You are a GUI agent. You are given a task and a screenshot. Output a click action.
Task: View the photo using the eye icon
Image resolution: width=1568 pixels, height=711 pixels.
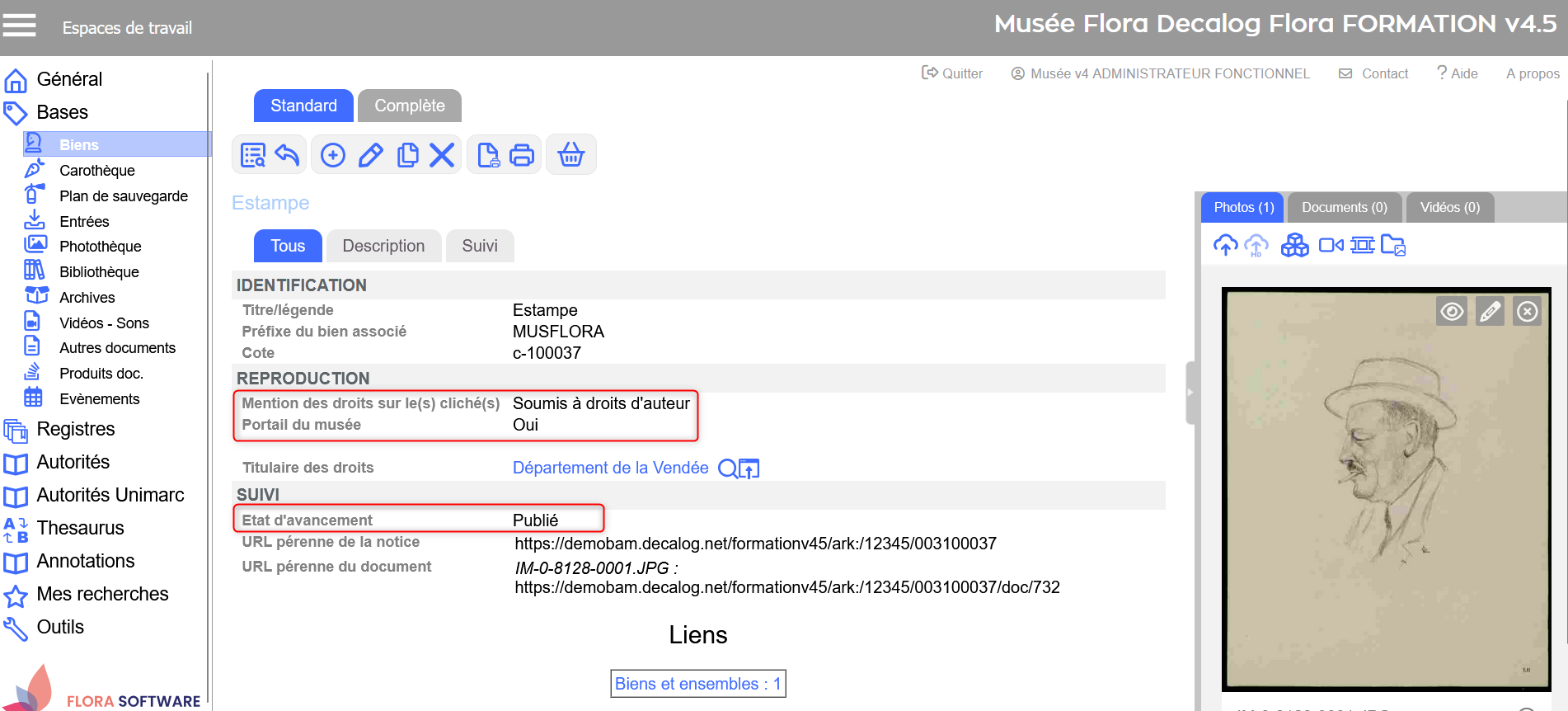pos(1452,312)
